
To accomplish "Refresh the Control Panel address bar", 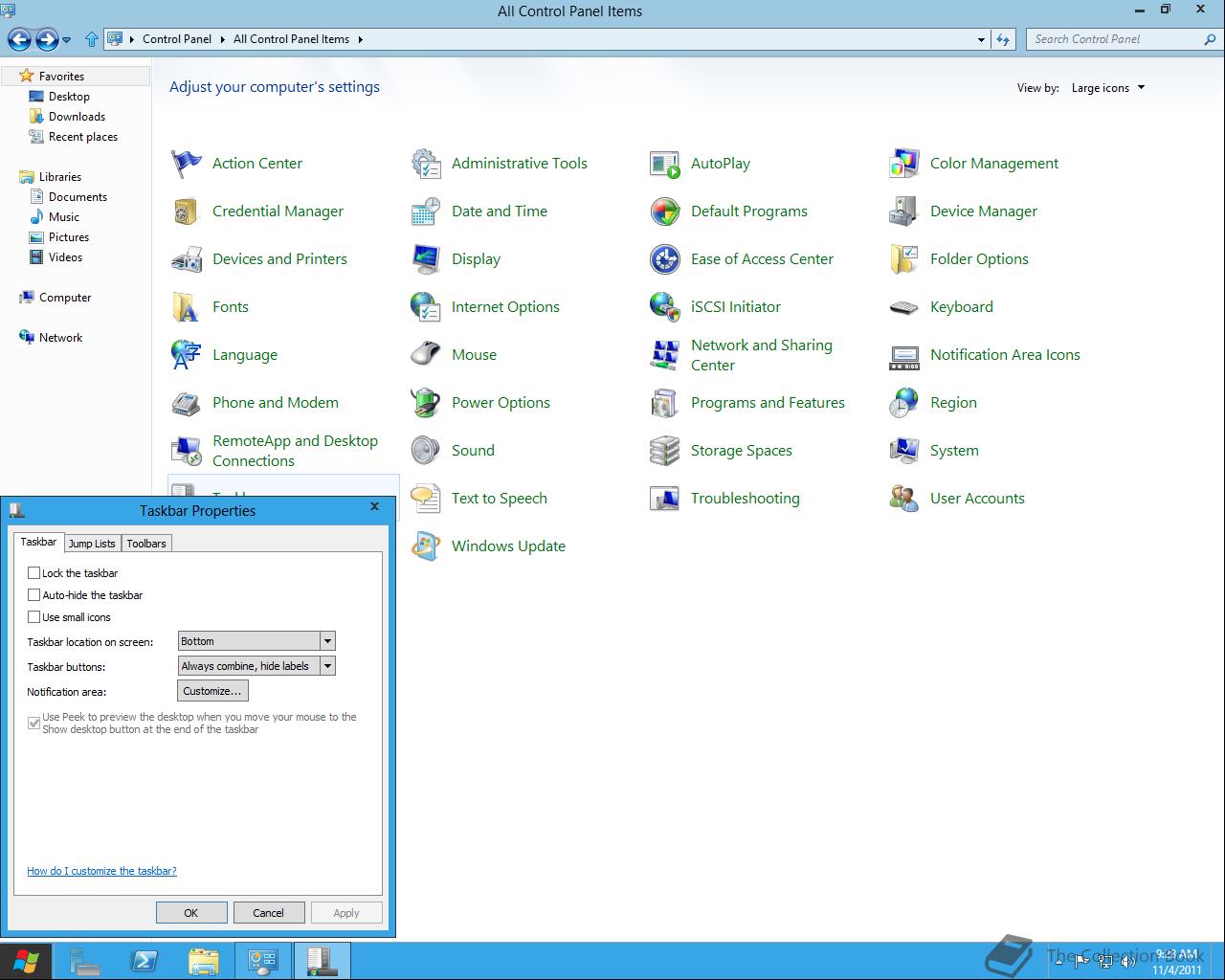I will tap(1002, 39).
